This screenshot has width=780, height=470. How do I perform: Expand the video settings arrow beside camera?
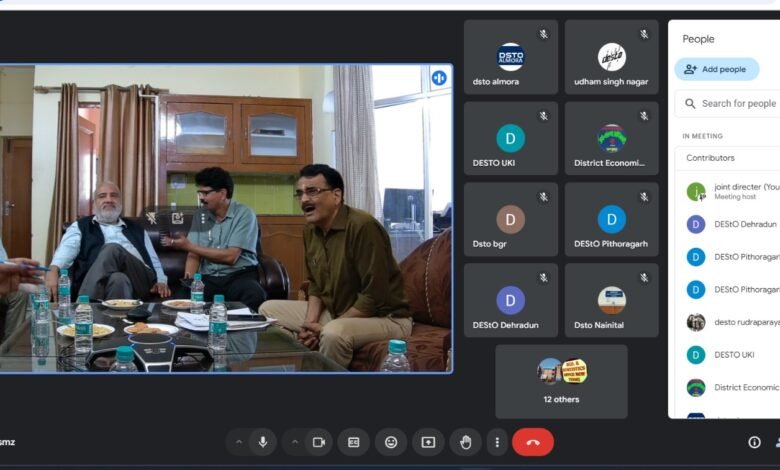[294, 442]
